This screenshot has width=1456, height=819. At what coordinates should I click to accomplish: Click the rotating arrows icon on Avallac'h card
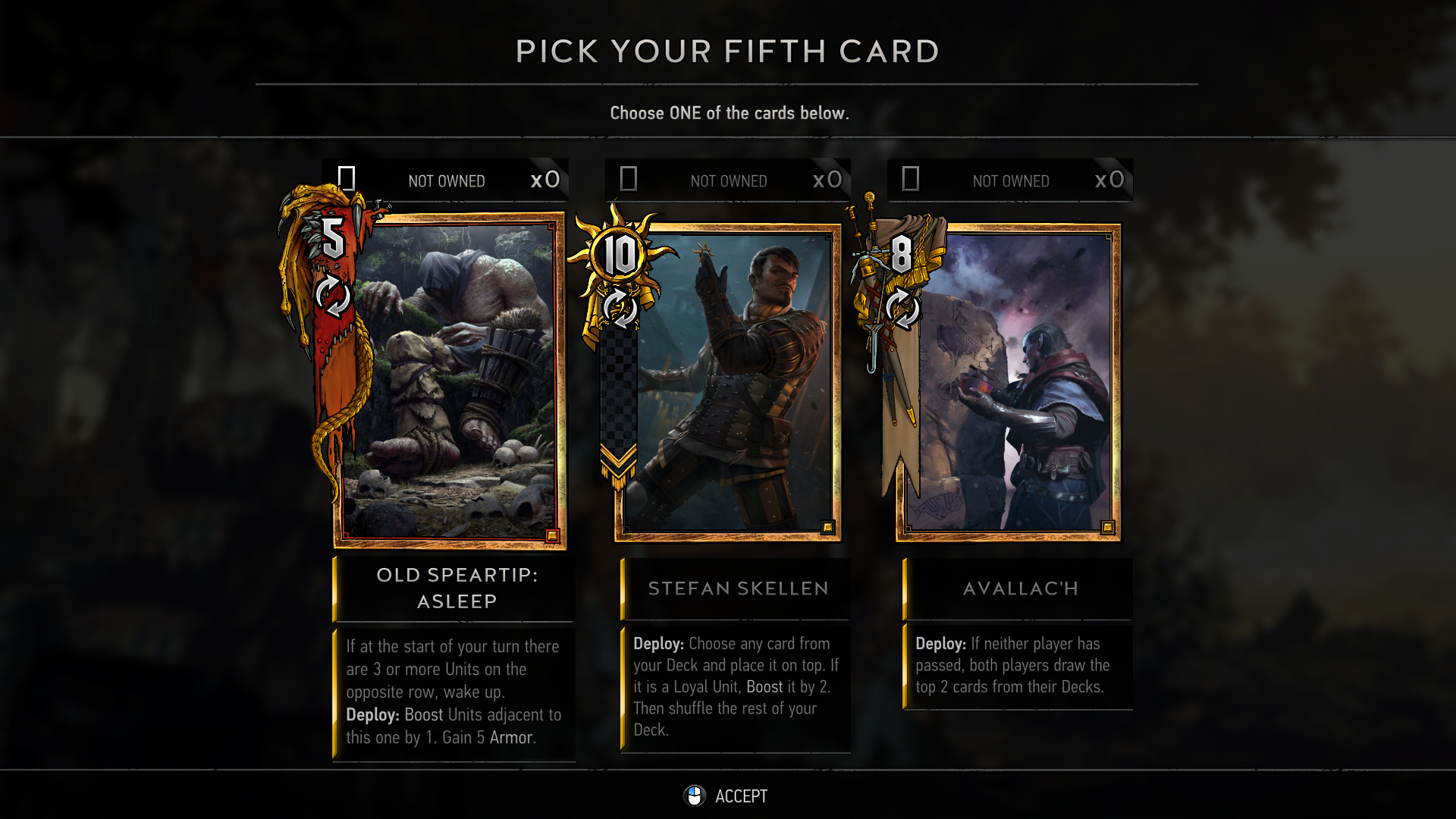tap(902, 309)
